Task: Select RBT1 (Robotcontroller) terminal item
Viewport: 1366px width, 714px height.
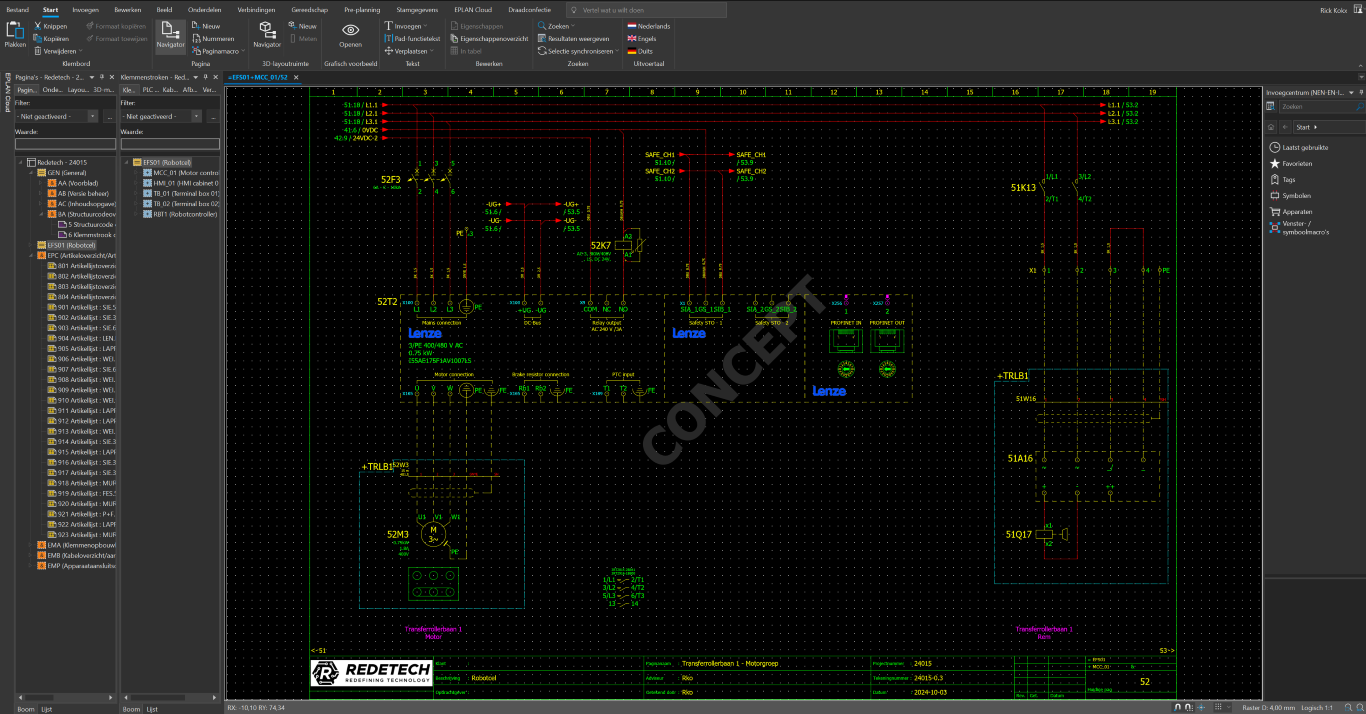Action: tap(179, 214)
